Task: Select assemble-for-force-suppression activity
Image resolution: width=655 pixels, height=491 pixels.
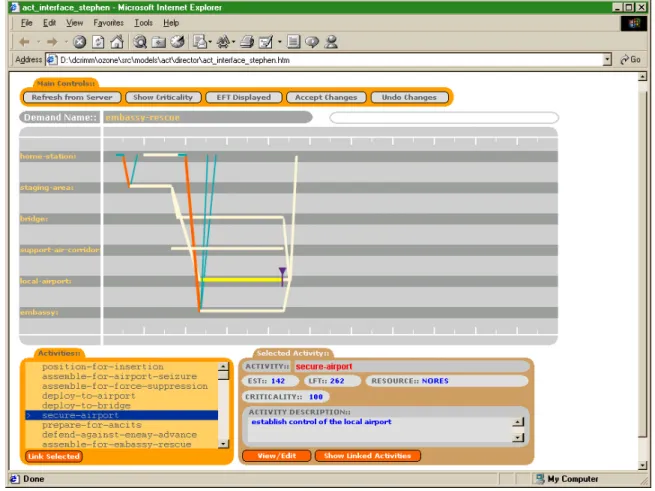Action: [124, 386]
